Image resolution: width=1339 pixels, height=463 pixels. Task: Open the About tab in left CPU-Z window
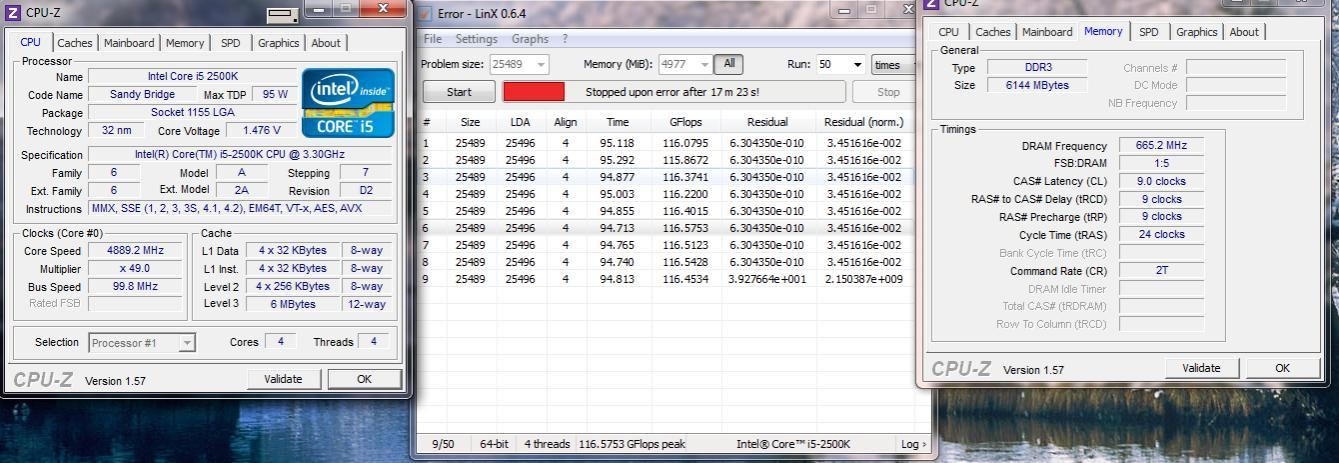326,43
